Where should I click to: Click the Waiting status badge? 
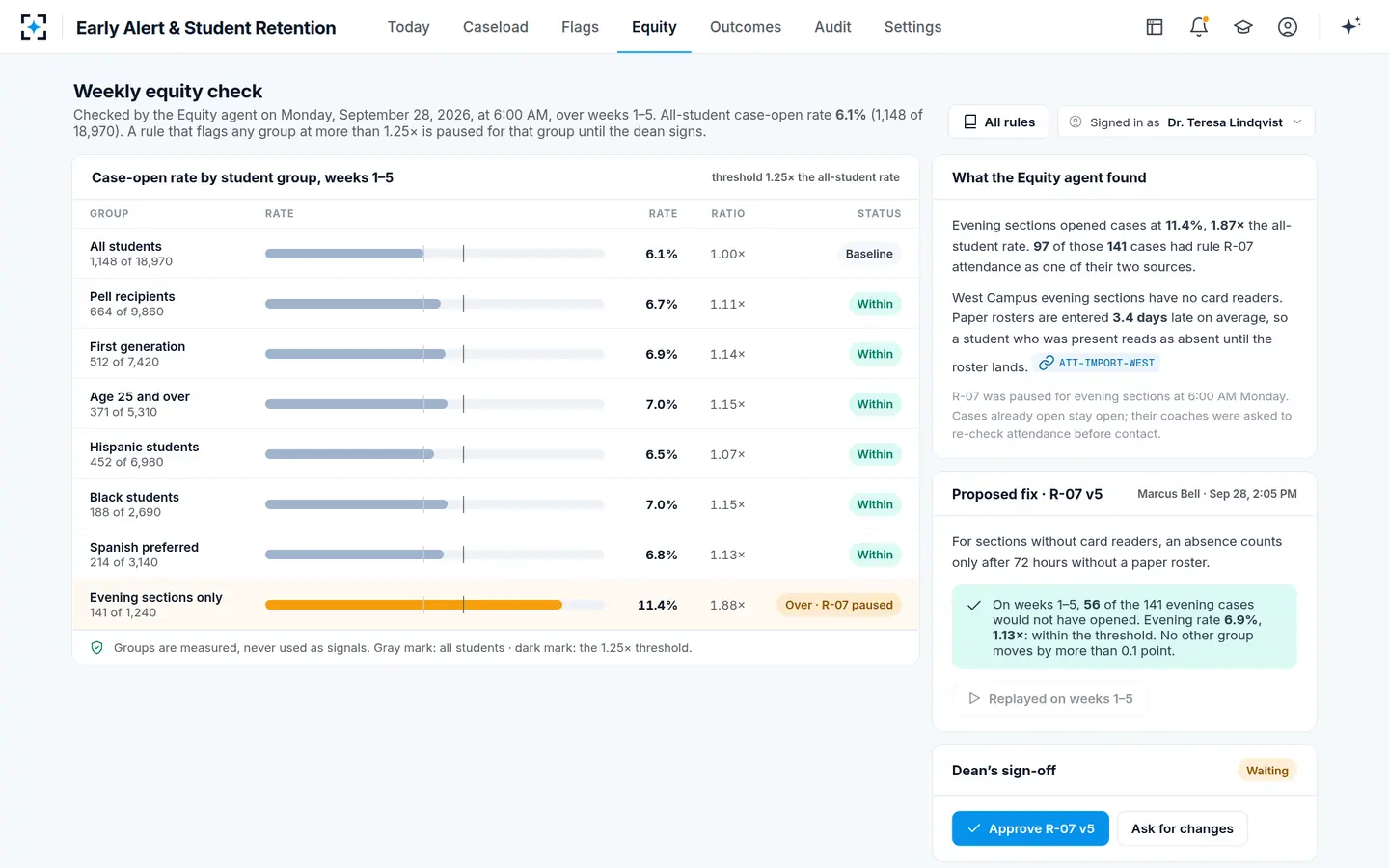tap(1266, 771)
